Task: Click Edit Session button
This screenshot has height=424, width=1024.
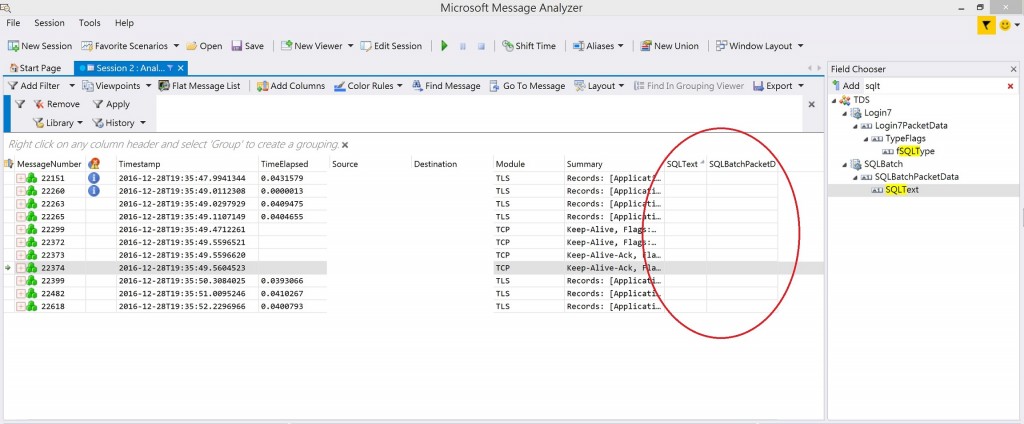Action: [391, 46]
